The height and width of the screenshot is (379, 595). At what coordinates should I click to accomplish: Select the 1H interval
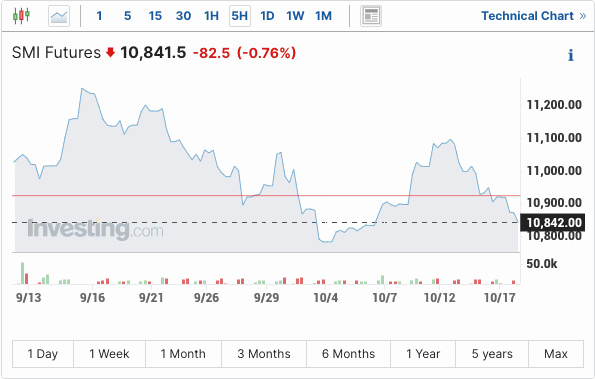211,16
